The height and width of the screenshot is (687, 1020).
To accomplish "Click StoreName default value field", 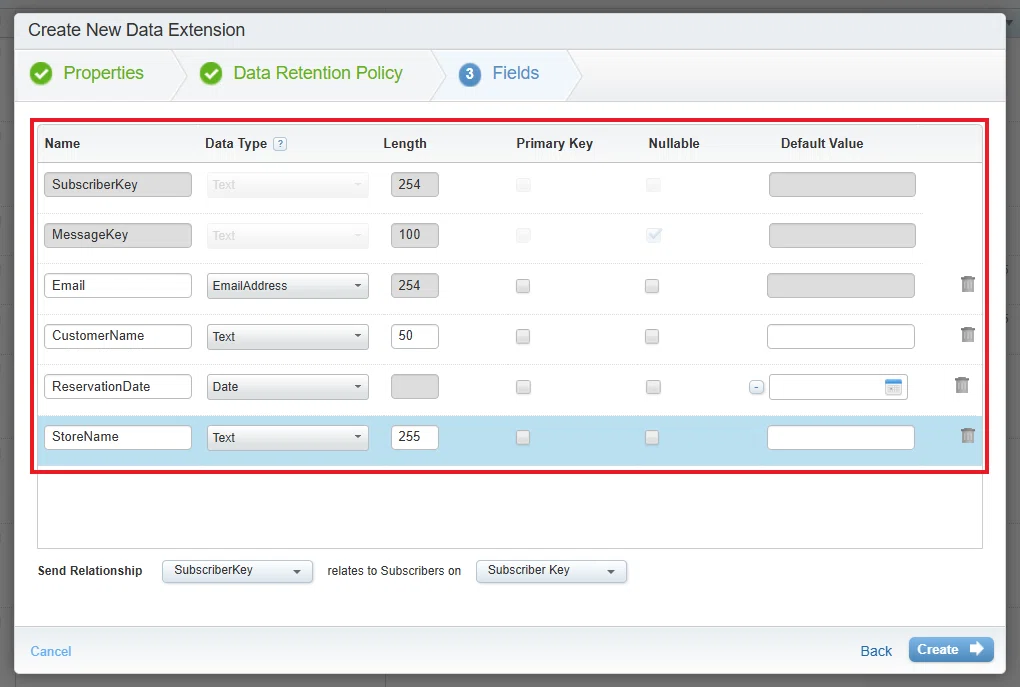I will pos(840,437).
